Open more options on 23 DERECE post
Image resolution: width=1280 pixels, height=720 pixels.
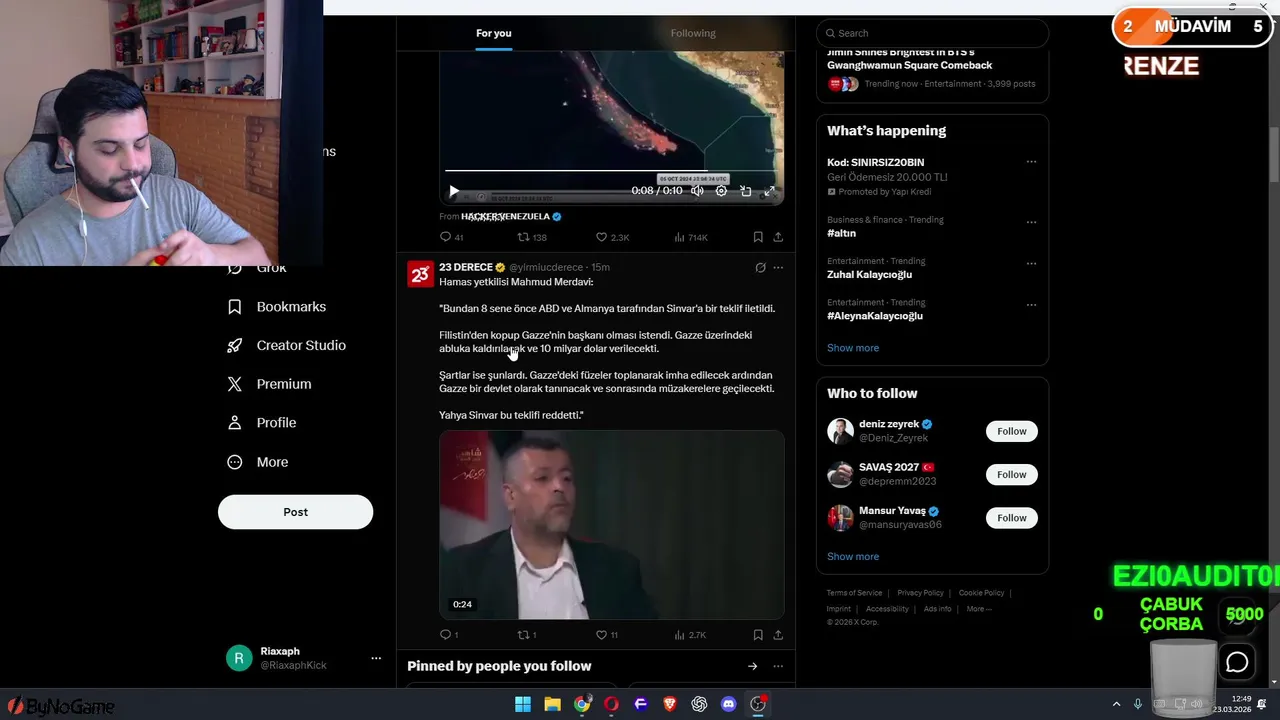tap(778, 268)
